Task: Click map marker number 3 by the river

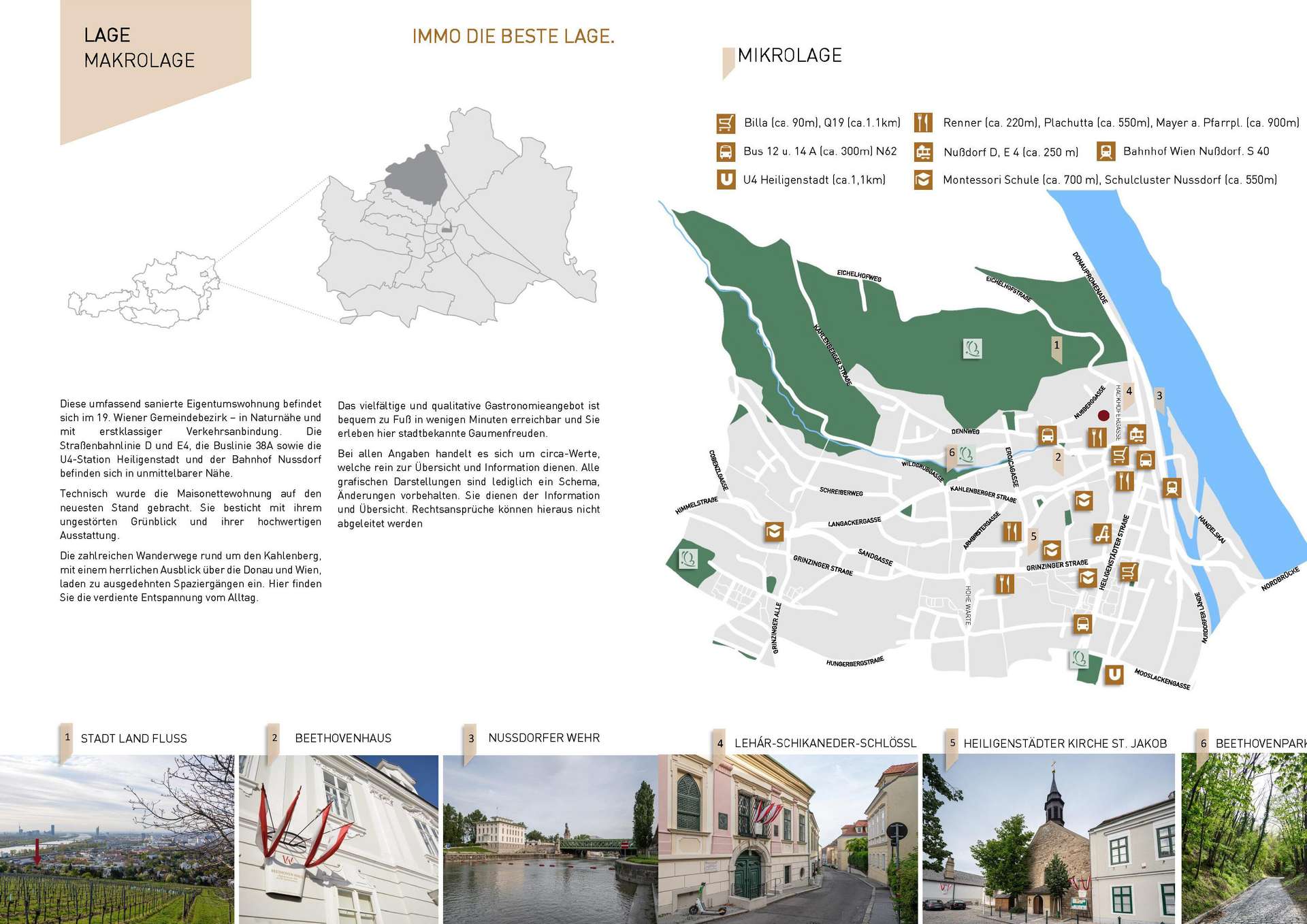Action: (1159, 397)
